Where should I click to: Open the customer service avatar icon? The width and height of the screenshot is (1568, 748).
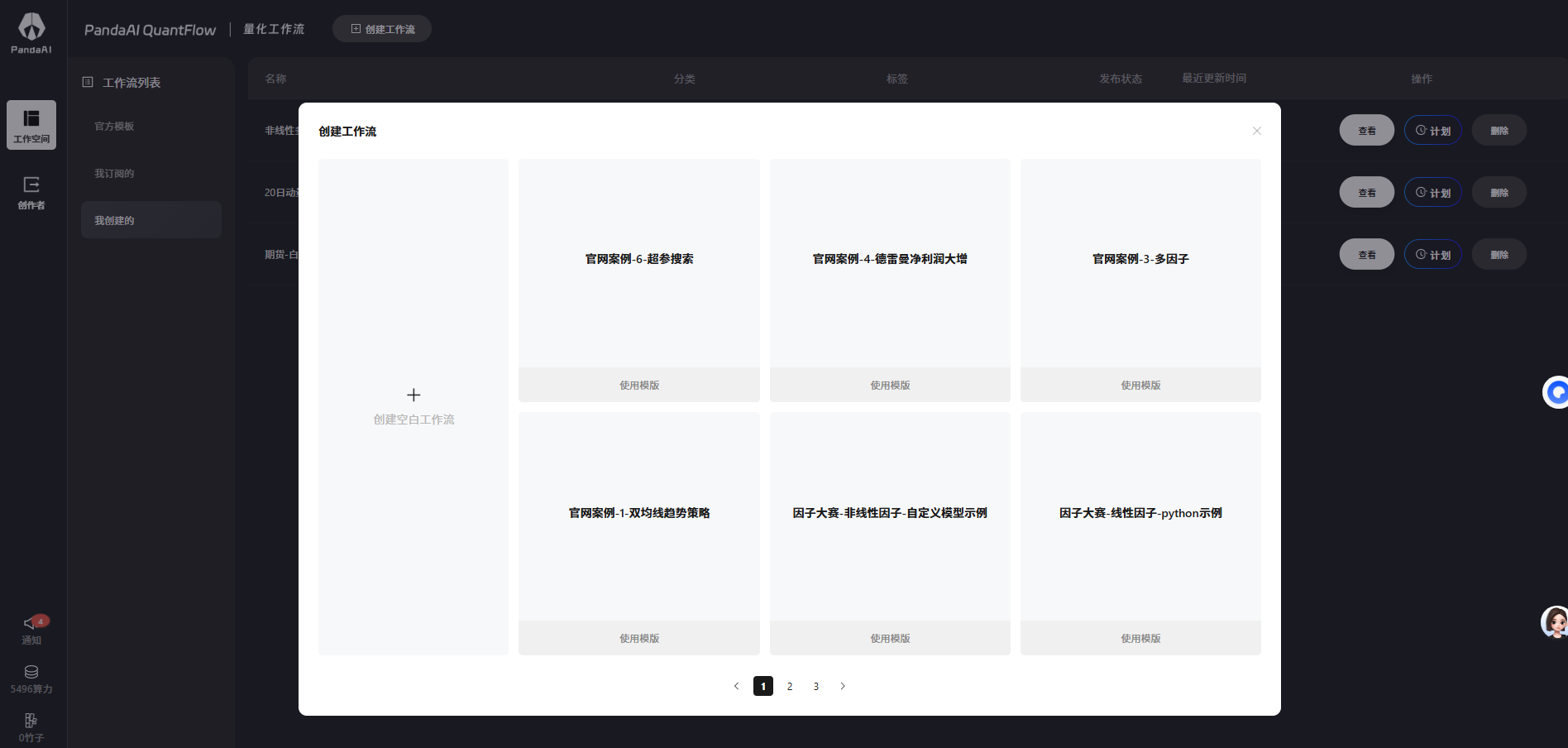[1555, 622]
